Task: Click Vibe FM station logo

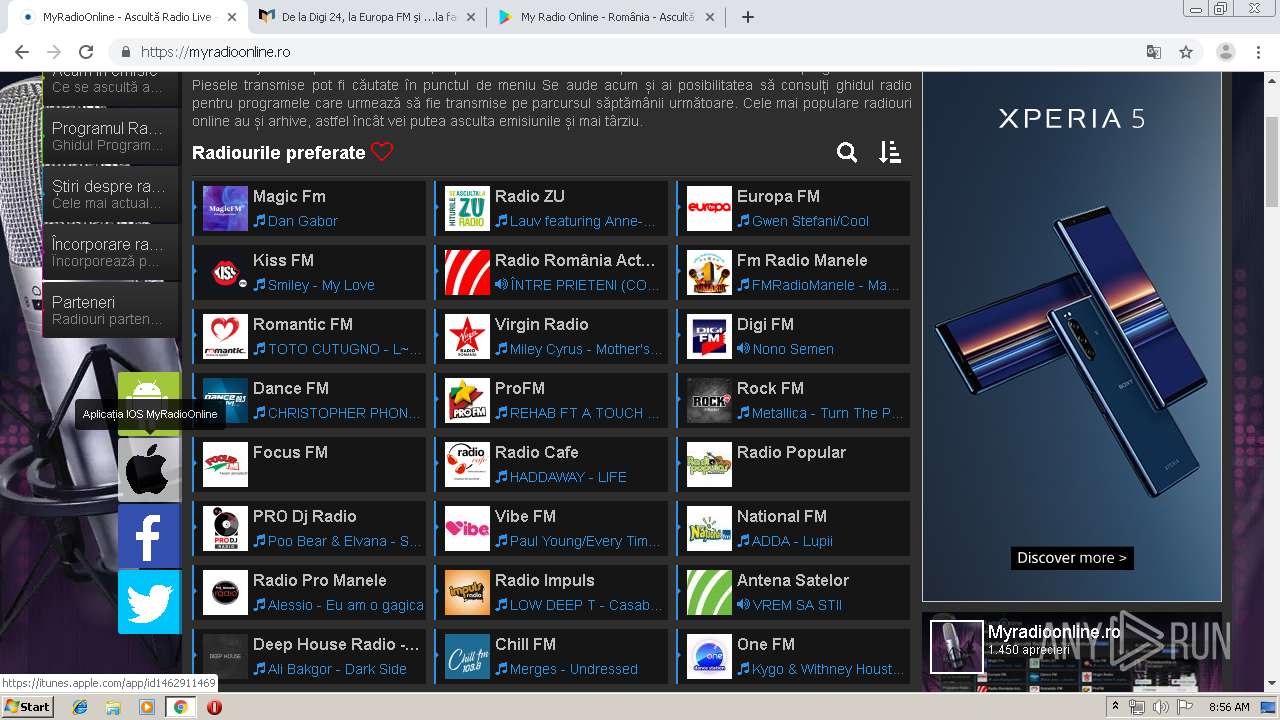Action: pos(467,528)
